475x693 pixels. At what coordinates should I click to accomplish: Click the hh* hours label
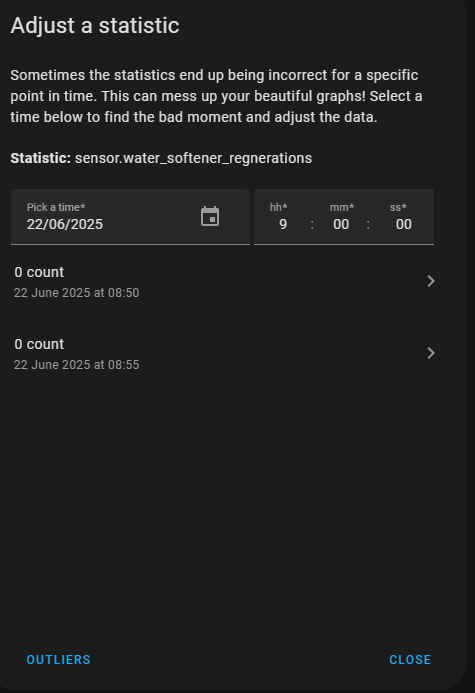pyautogui.click(x=279, y=207)
